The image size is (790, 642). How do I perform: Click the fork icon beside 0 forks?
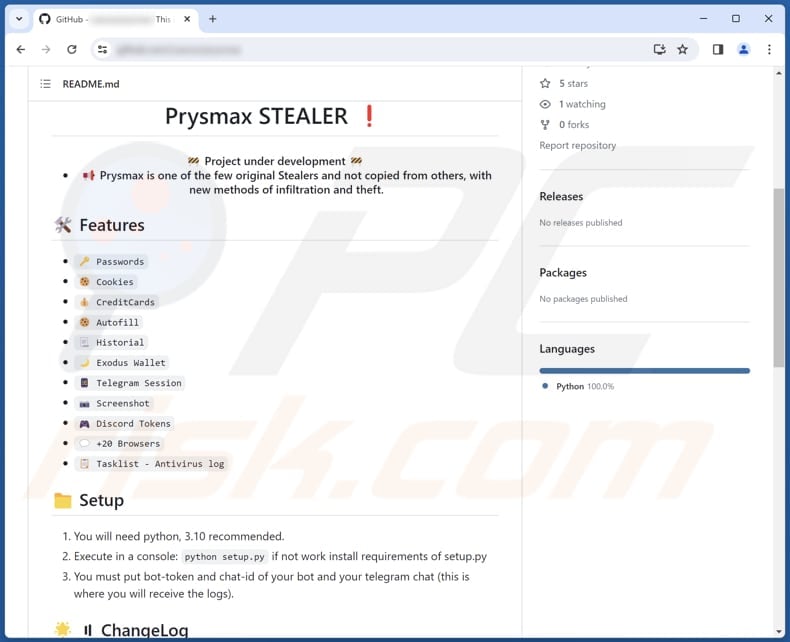pyautogui.click(x=545, y=124)
